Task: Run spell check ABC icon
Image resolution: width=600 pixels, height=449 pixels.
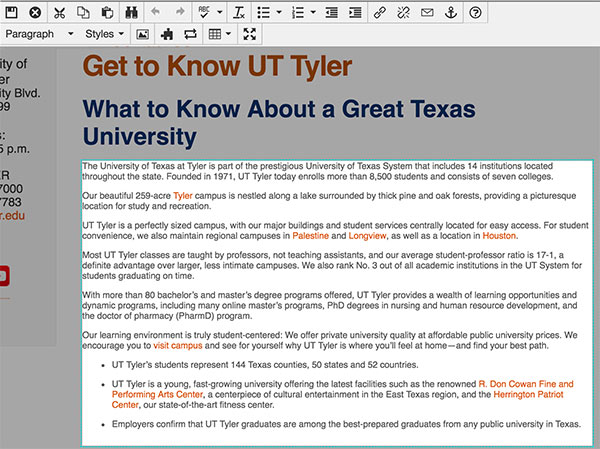Action: click(204, 13)
